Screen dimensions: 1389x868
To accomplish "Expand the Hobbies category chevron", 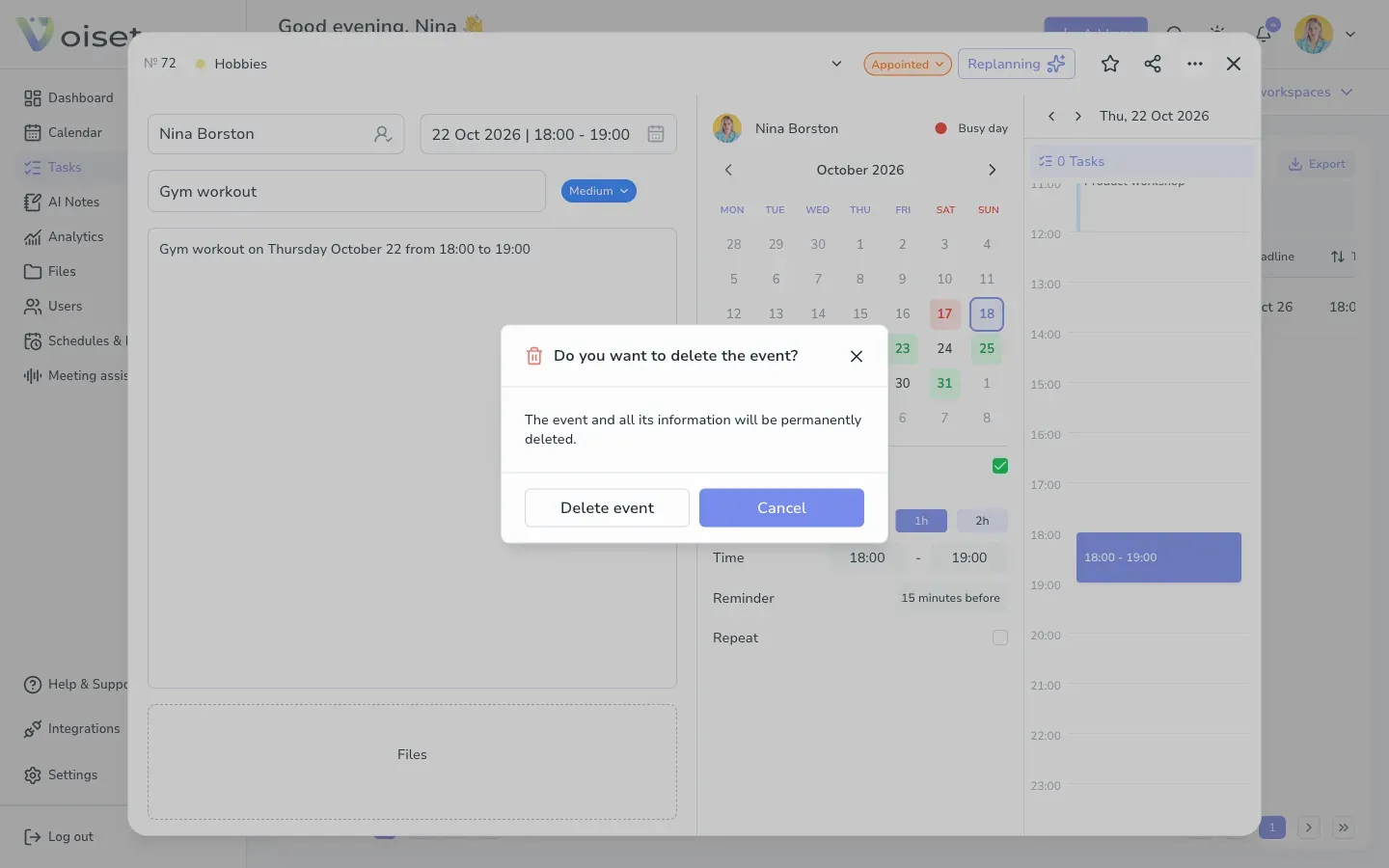I will (836, 64).
